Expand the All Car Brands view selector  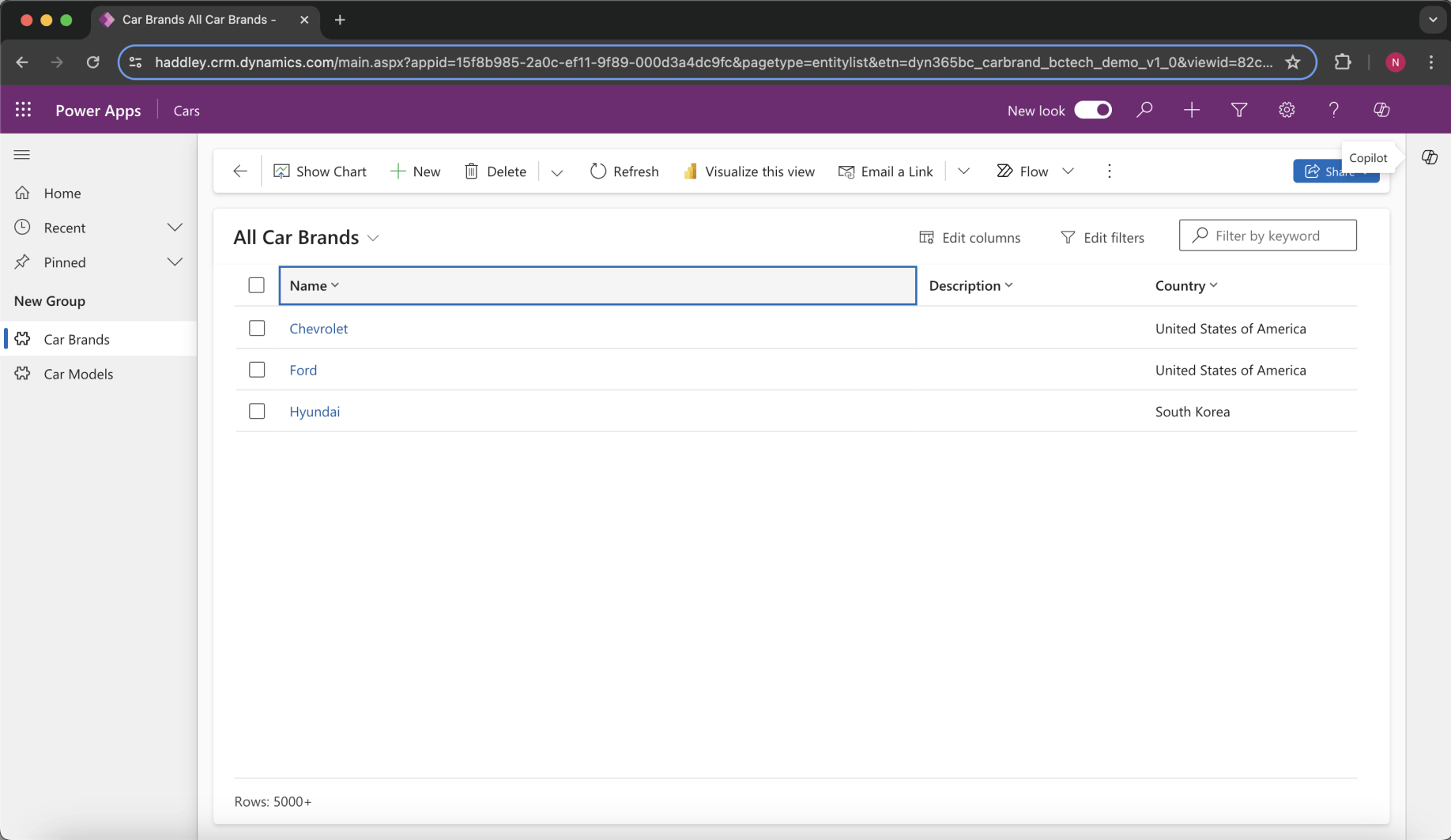[x=373, y=238]
